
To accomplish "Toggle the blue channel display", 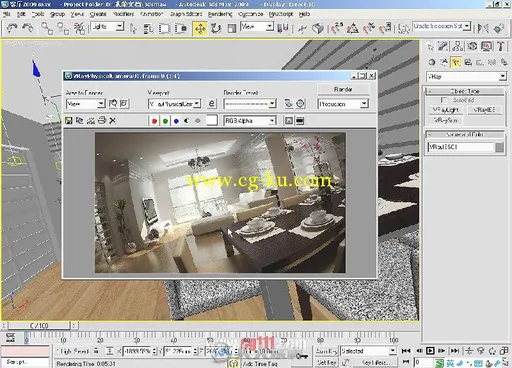I will [176, 121].
